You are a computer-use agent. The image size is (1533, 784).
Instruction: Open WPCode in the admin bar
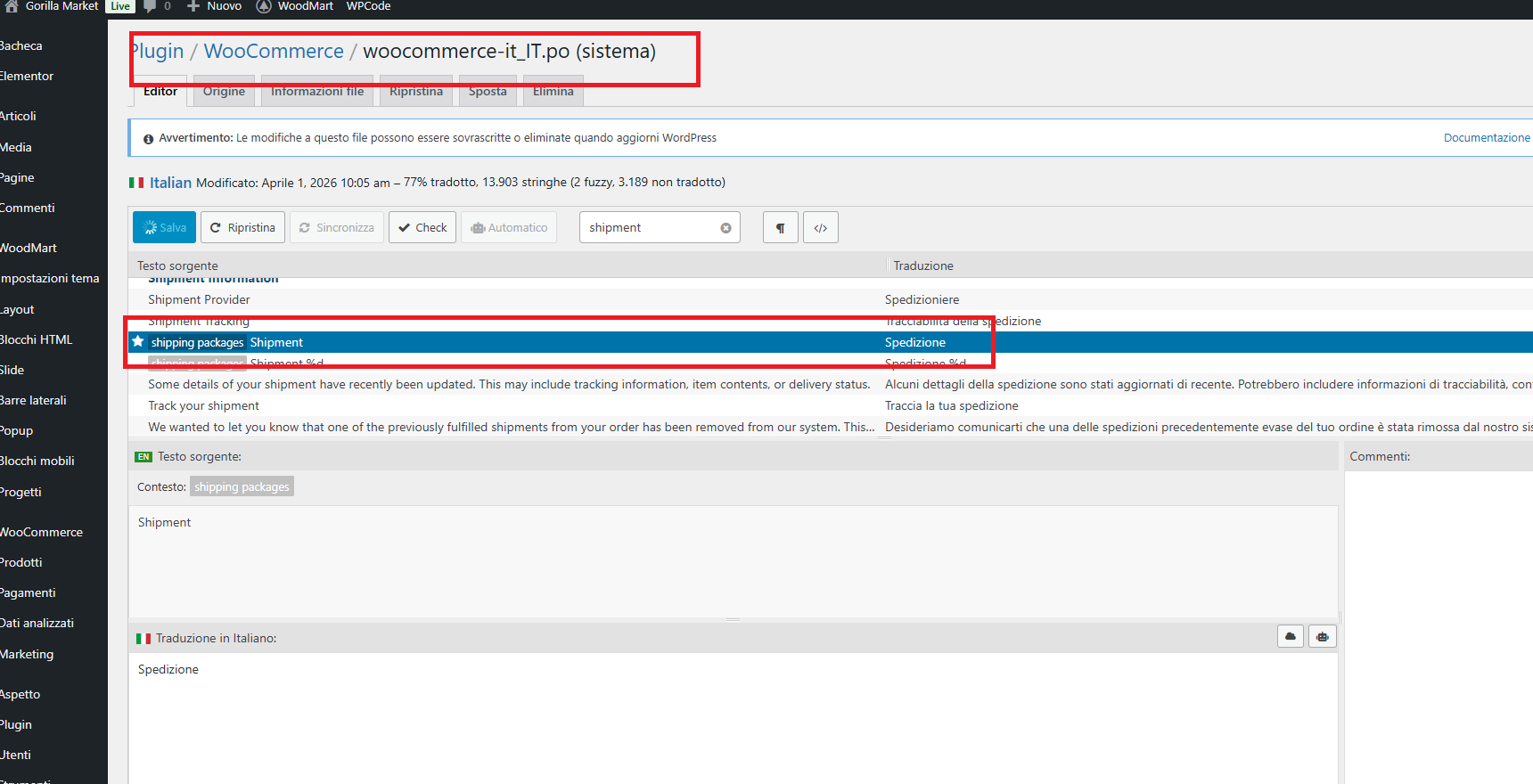pos(368,6)
